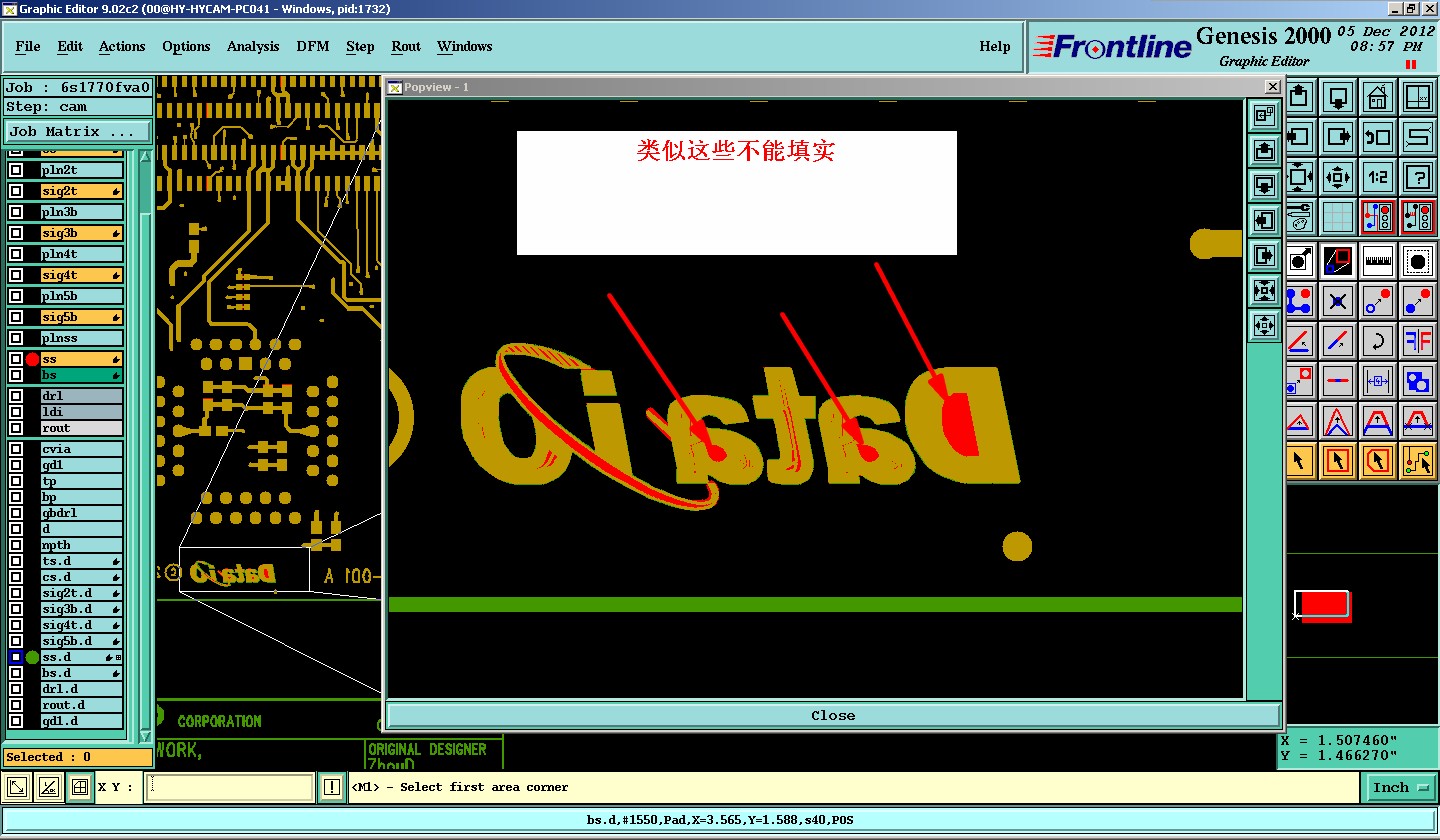Click the zoom-out arrows icon in Popview sidebar
This screenshot has height=840, width=1440.
1264,325
